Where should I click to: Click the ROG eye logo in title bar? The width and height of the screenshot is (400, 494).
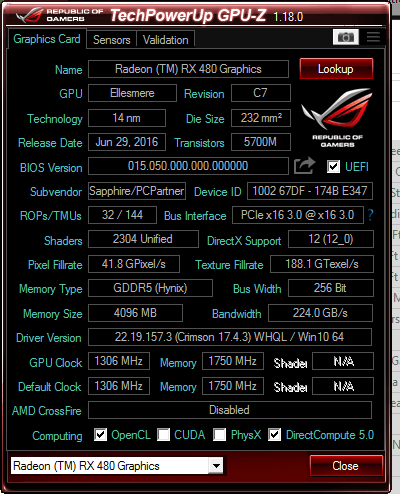(29, 15)
